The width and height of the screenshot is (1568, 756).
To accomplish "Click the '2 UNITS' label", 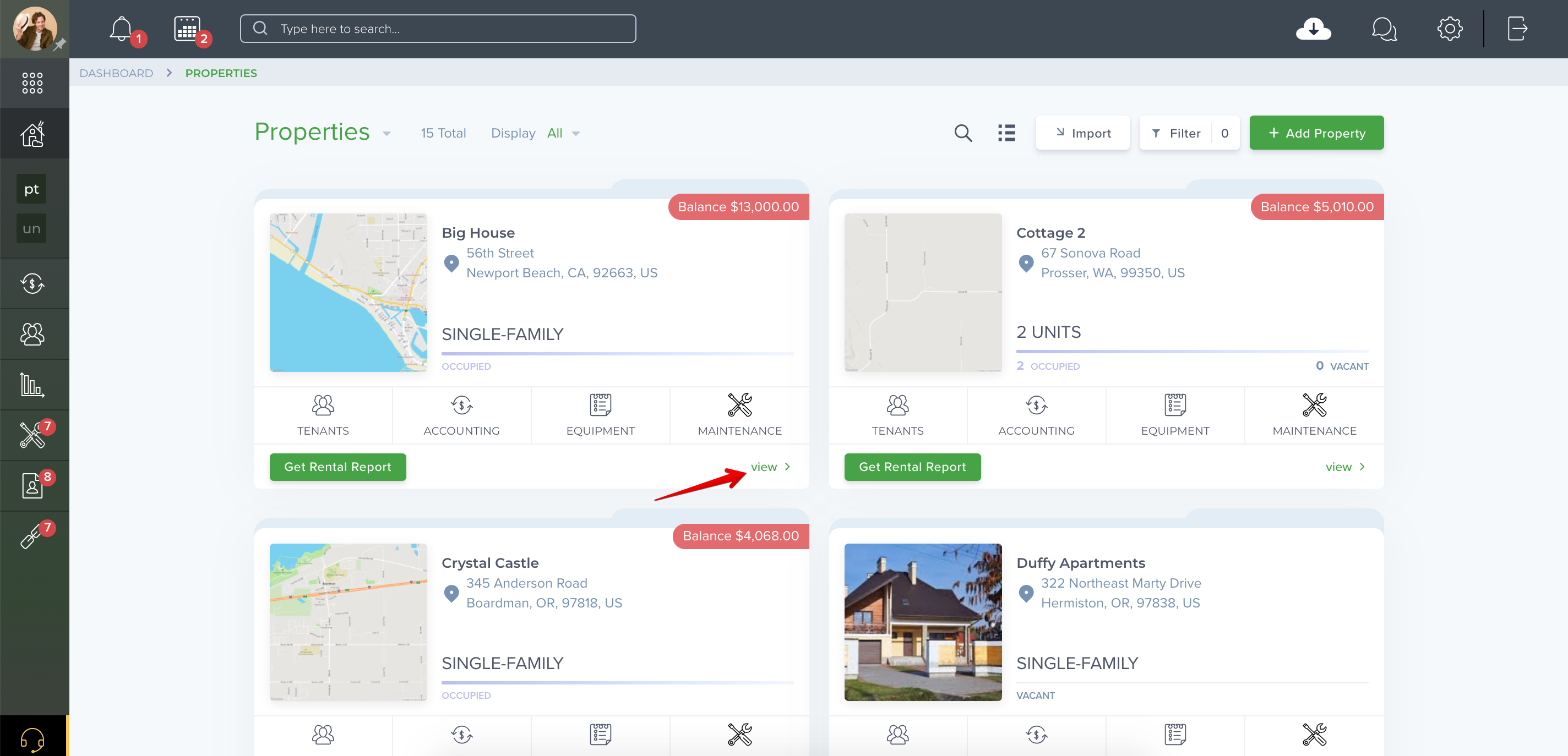I will pos(1048,332).
